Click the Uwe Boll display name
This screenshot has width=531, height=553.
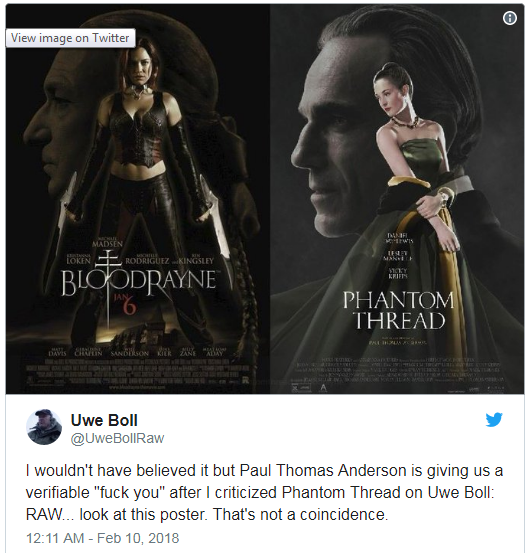(x=104, y=420)
